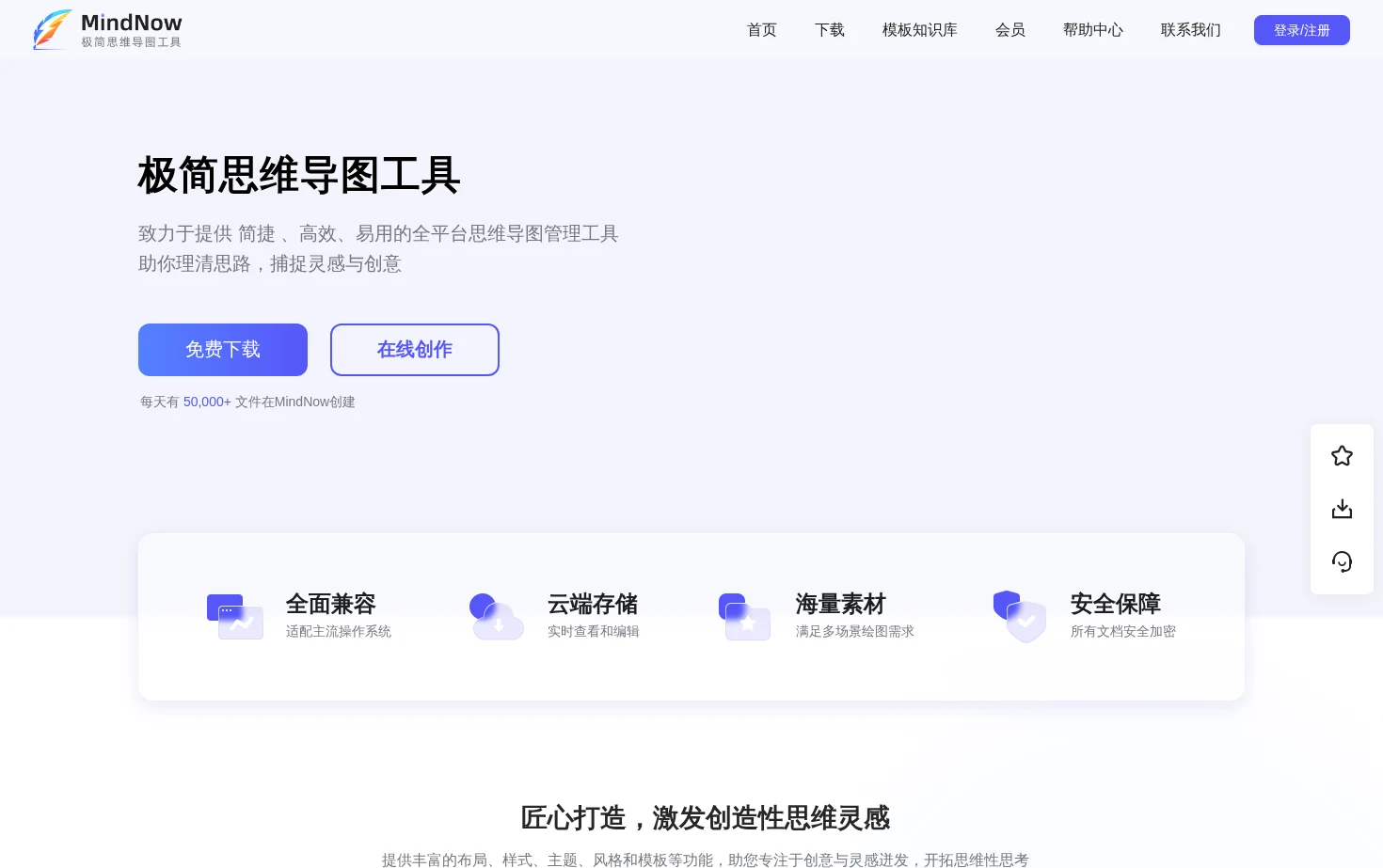Image resolution: width=1383 pixels, height=868 pixels.
Task: Click the 安全保障 feature title
Action: (1116, 604)
